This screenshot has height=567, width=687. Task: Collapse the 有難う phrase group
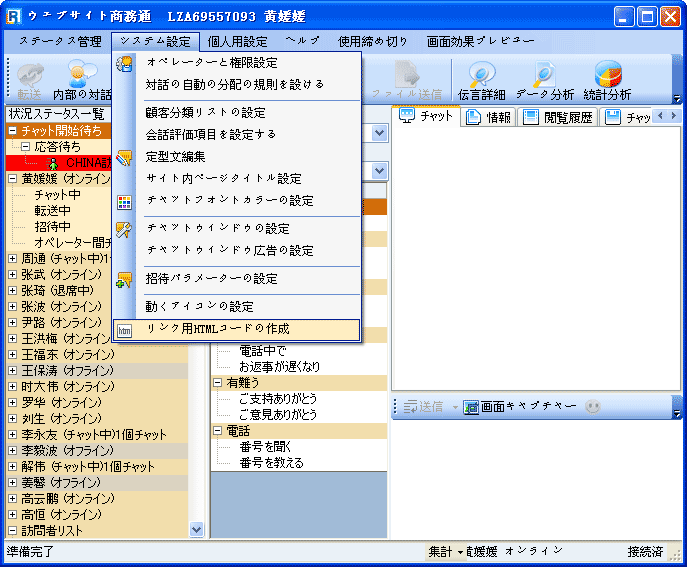coord(218,382)
